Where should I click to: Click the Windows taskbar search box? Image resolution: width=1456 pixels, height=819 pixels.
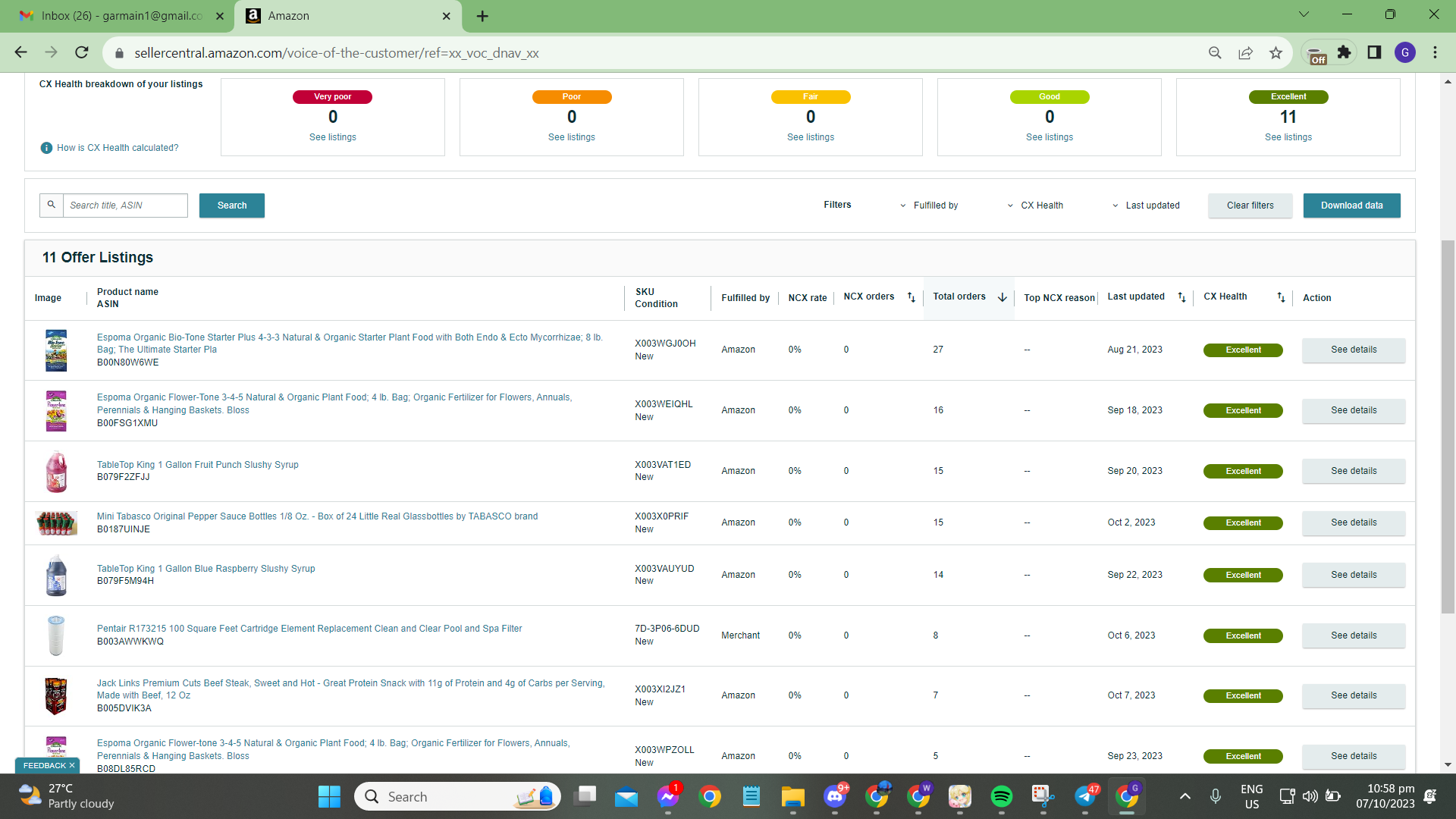pyautogui.click(x=457, y=796)
